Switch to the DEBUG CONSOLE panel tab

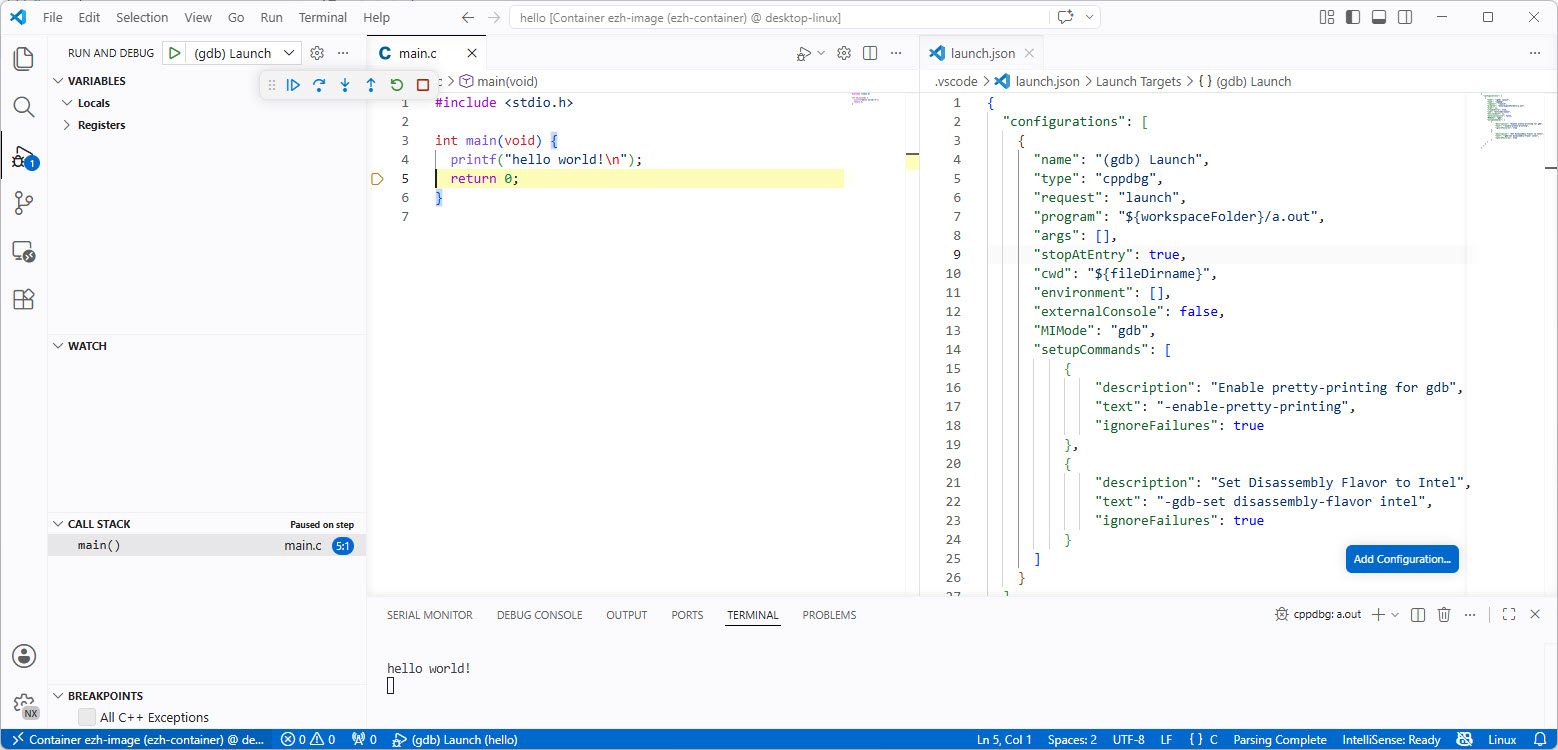coord(539,615)
